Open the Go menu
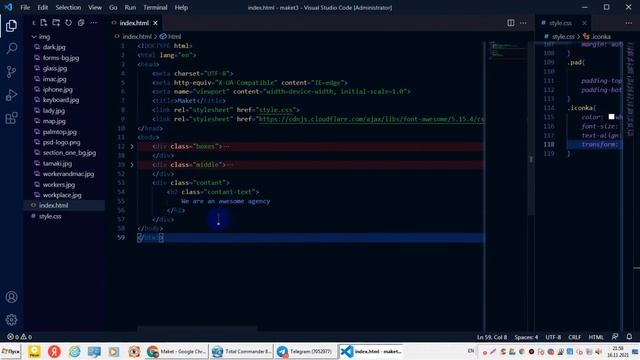The width and height of the screenshot is (640, 360). (x=113, y=7)
